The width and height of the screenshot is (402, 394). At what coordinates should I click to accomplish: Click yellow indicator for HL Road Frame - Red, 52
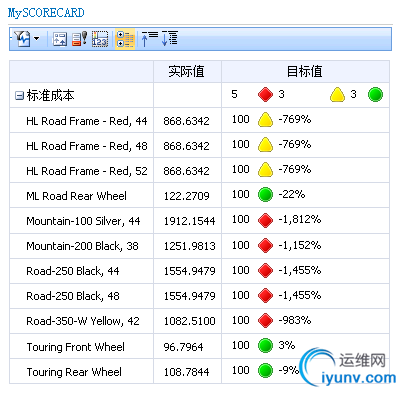(x=265, y=170)
